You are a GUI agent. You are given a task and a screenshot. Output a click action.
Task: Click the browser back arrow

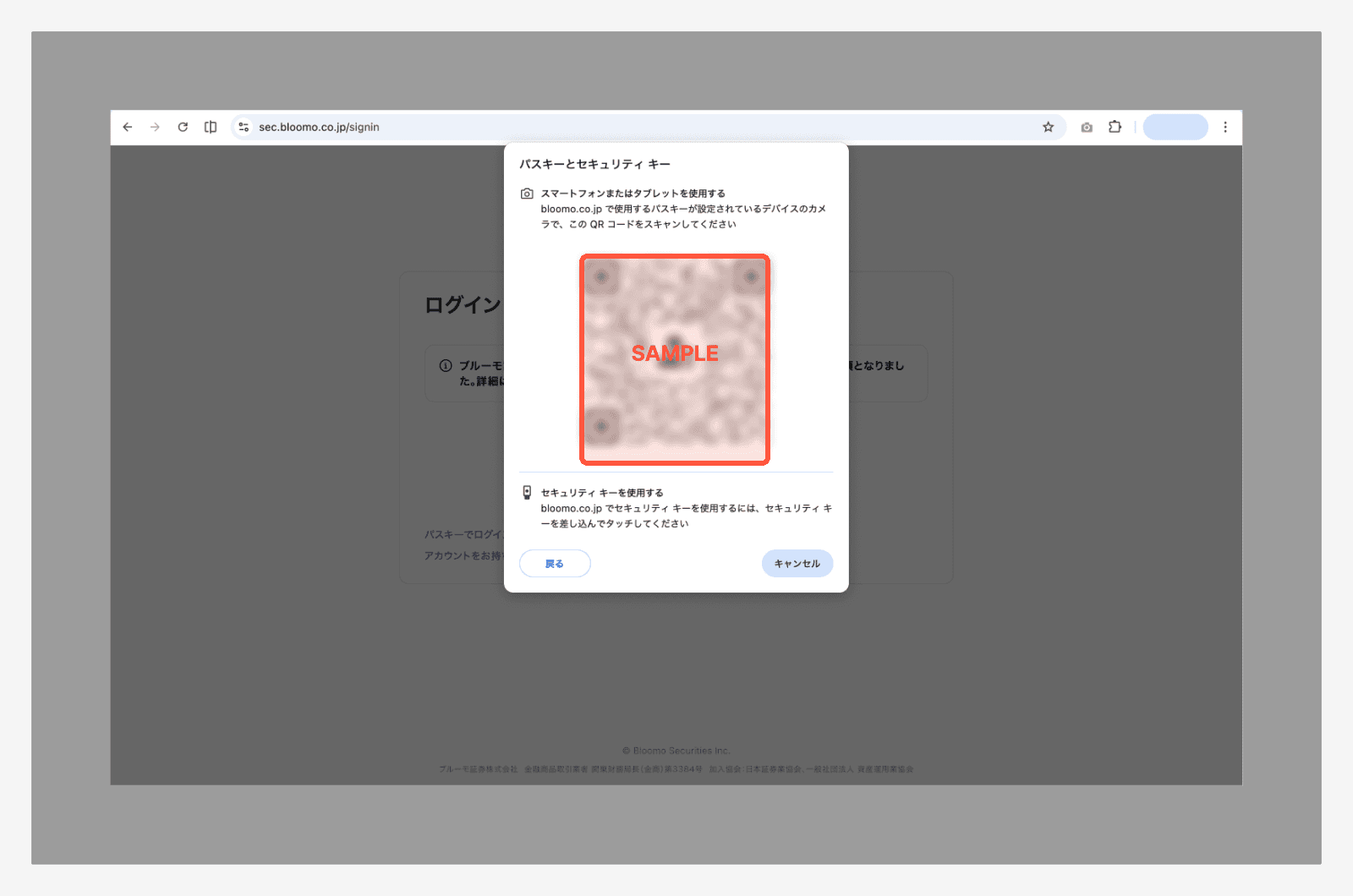128,127
